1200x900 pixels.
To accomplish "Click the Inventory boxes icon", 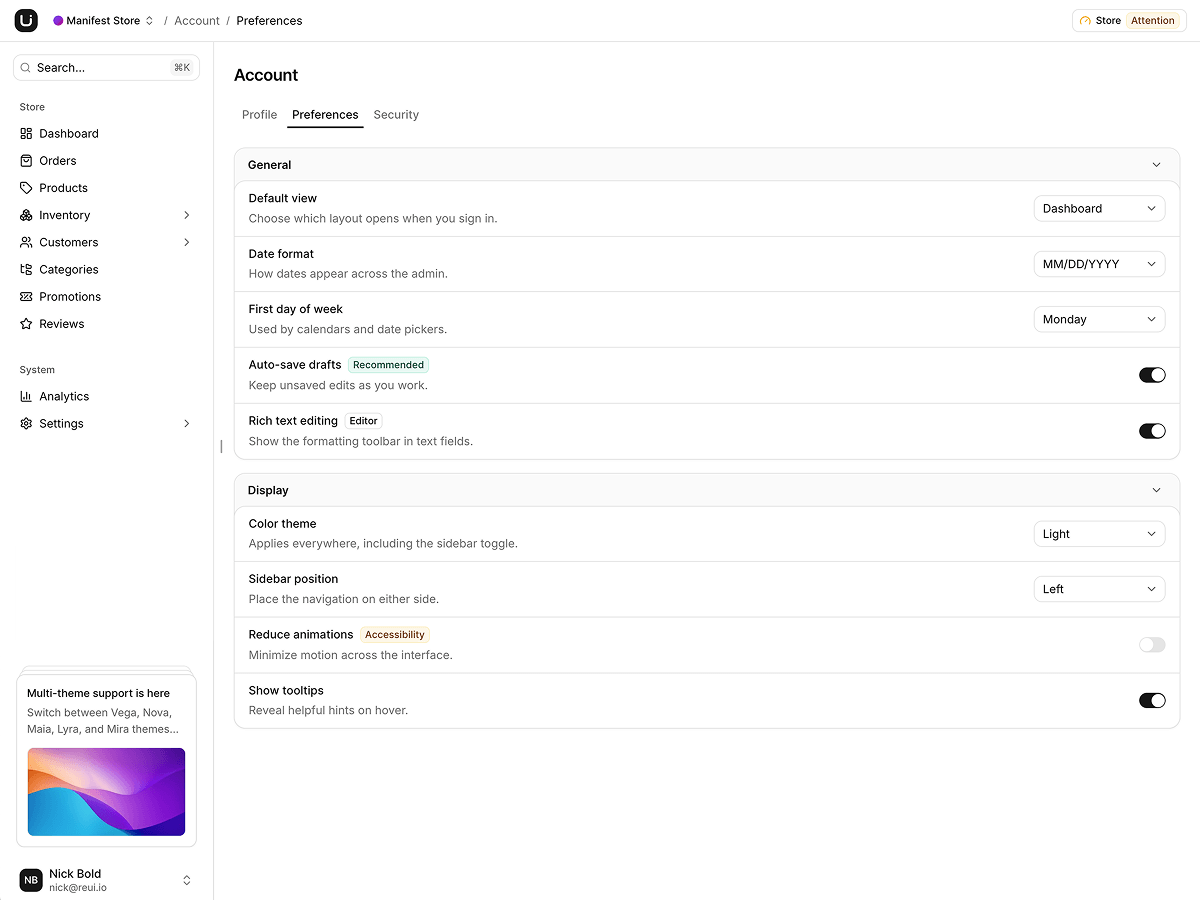I will tap(26, 215).
